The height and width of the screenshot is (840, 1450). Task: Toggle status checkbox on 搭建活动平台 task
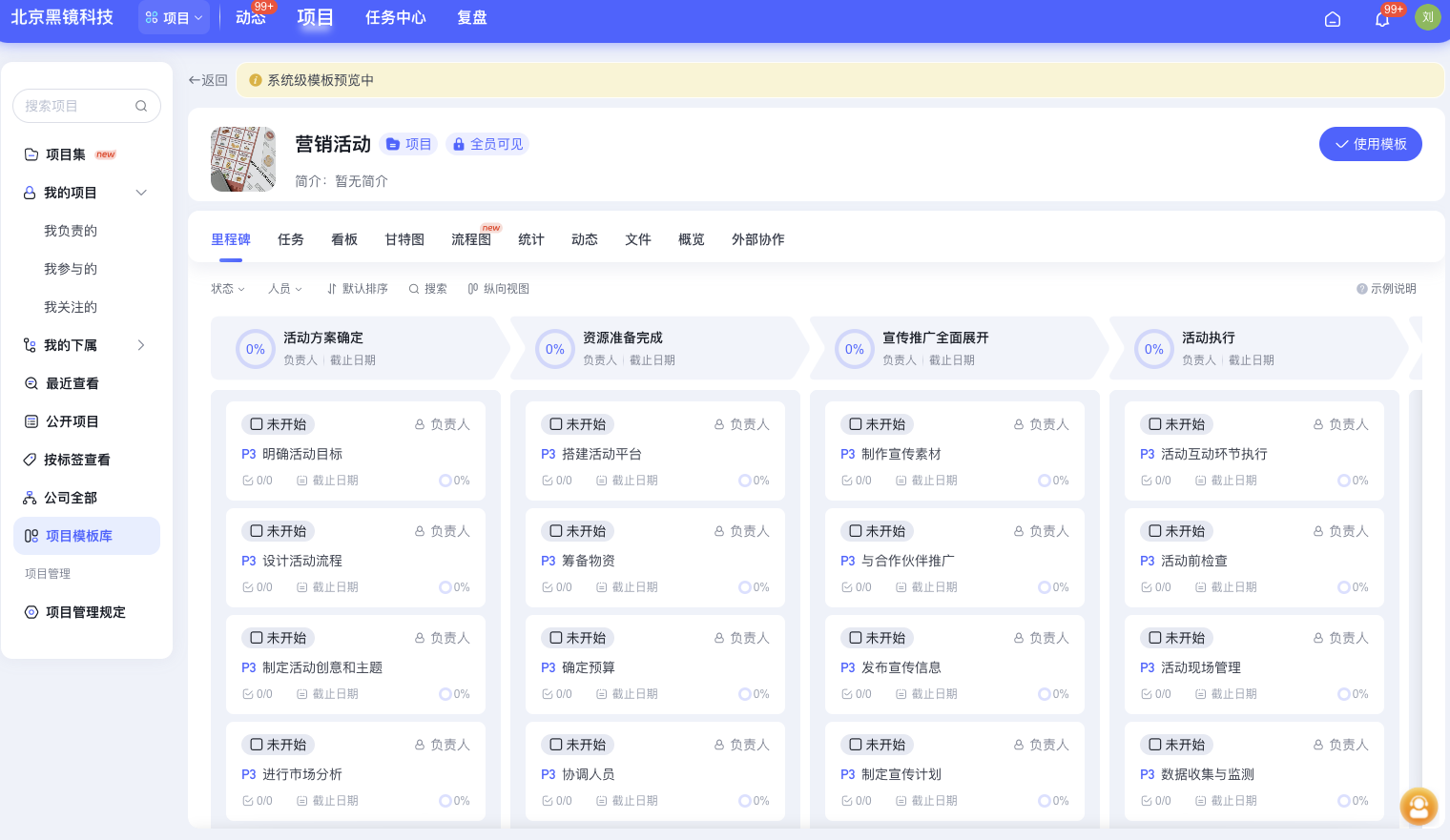(x=556, y=424)
